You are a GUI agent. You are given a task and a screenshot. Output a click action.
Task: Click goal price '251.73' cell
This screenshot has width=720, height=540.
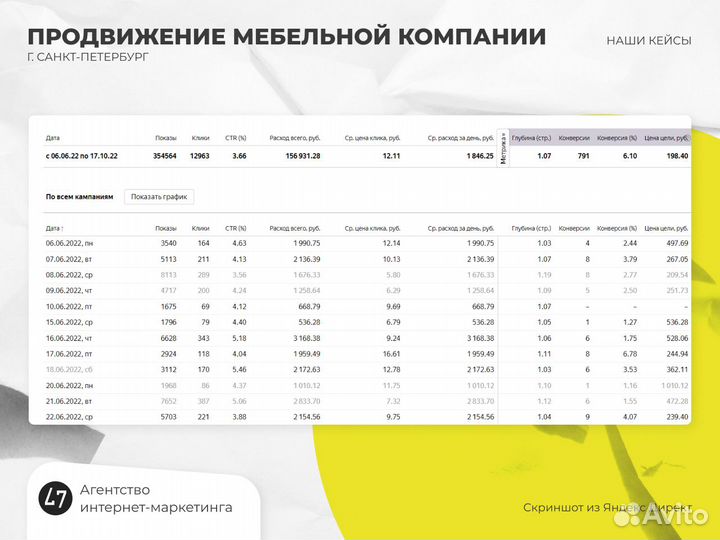(677, 291)
